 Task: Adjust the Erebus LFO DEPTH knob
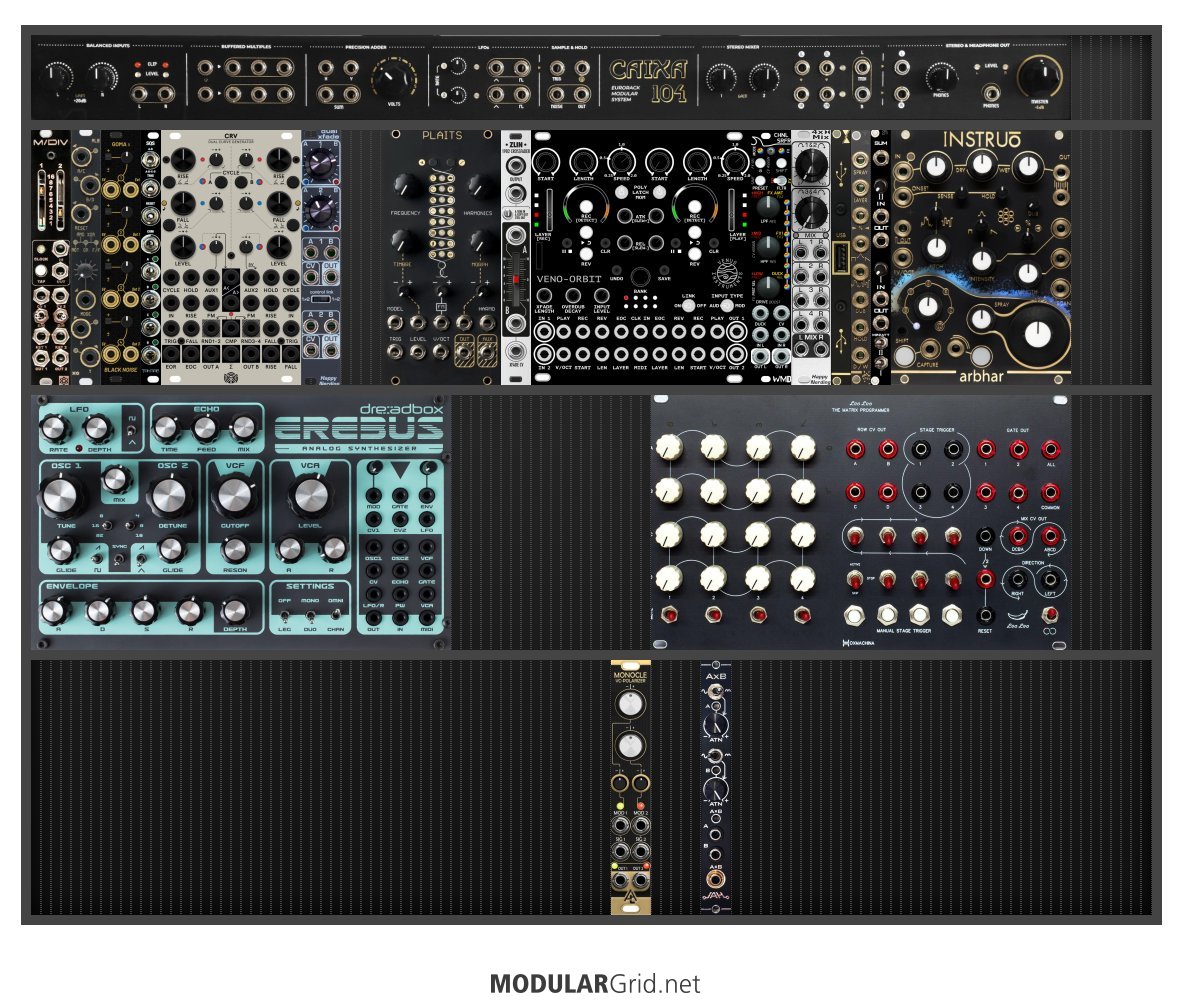[x=97, y=429]
